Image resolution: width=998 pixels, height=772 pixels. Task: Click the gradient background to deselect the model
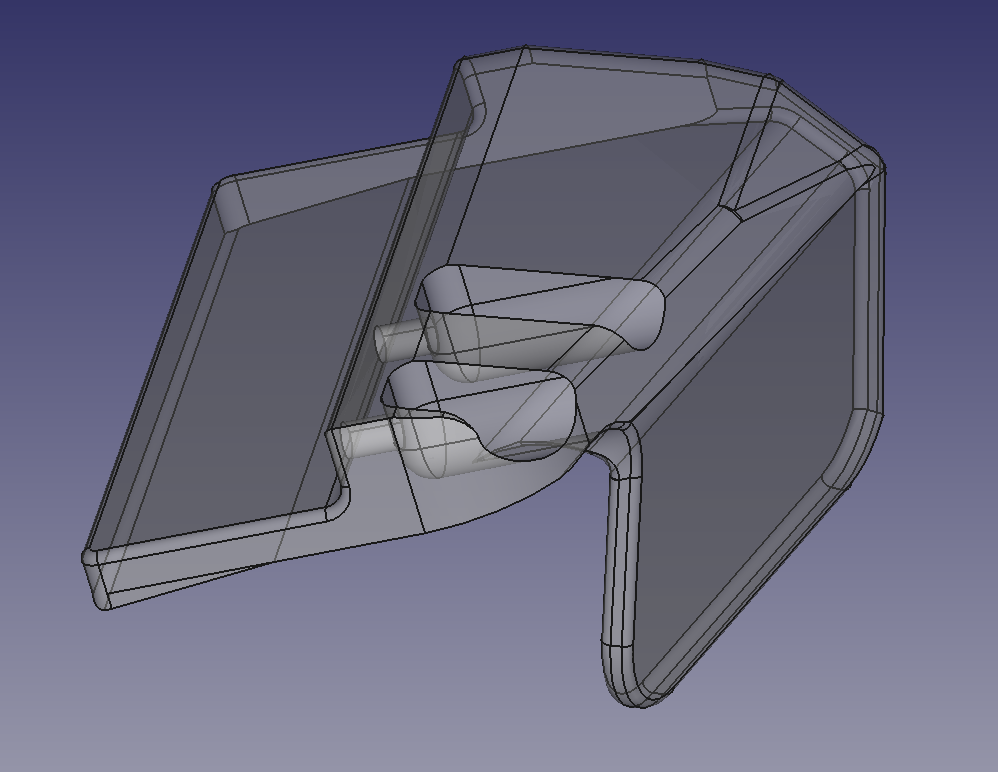coord(100,80)
